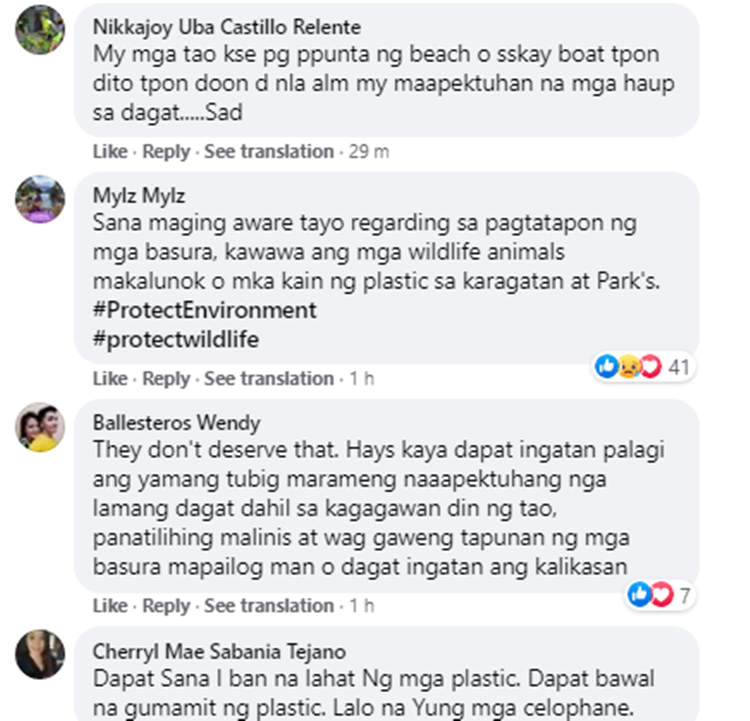This screenshot has width=750, height=721.
Task: Reply to the Mylz Mylz comment
Action: coord(166,378)
